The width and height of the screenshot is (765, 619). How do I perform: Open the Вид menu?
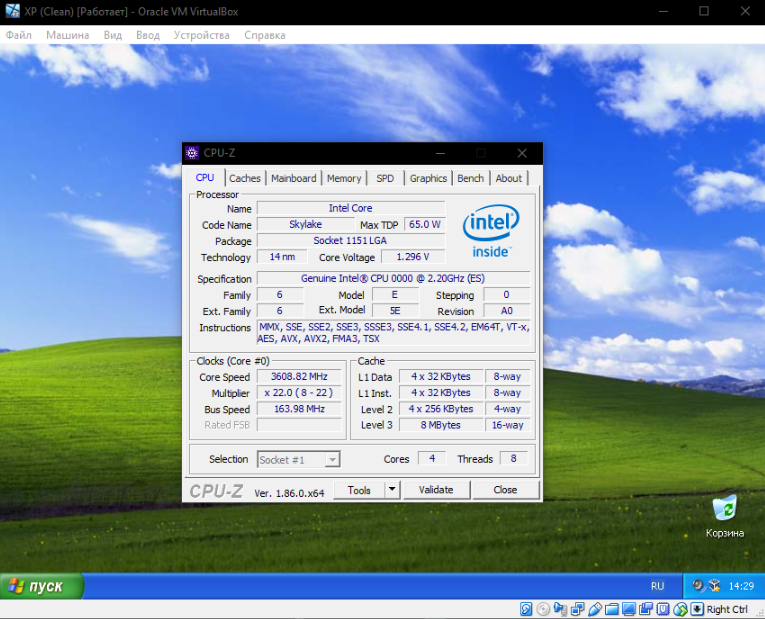(x=113, y=35)
